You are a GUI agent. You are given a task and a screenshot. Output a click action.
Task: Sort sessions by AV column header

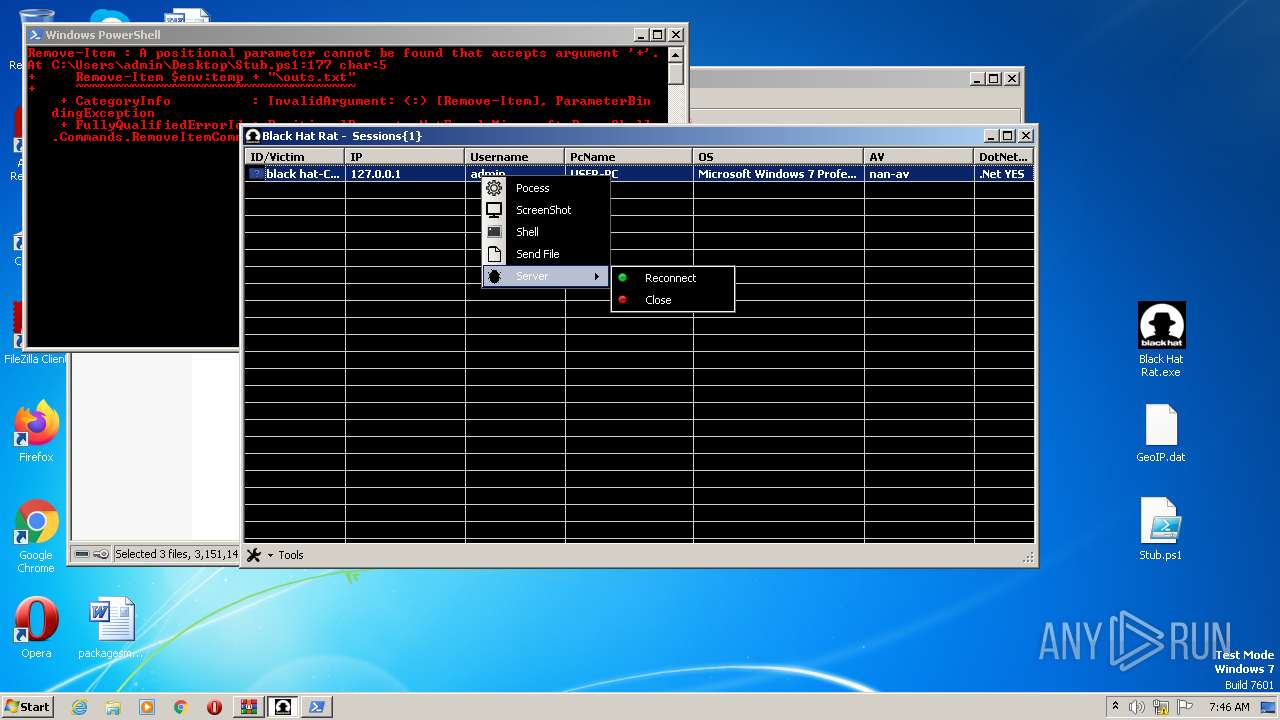coord(919,157)
